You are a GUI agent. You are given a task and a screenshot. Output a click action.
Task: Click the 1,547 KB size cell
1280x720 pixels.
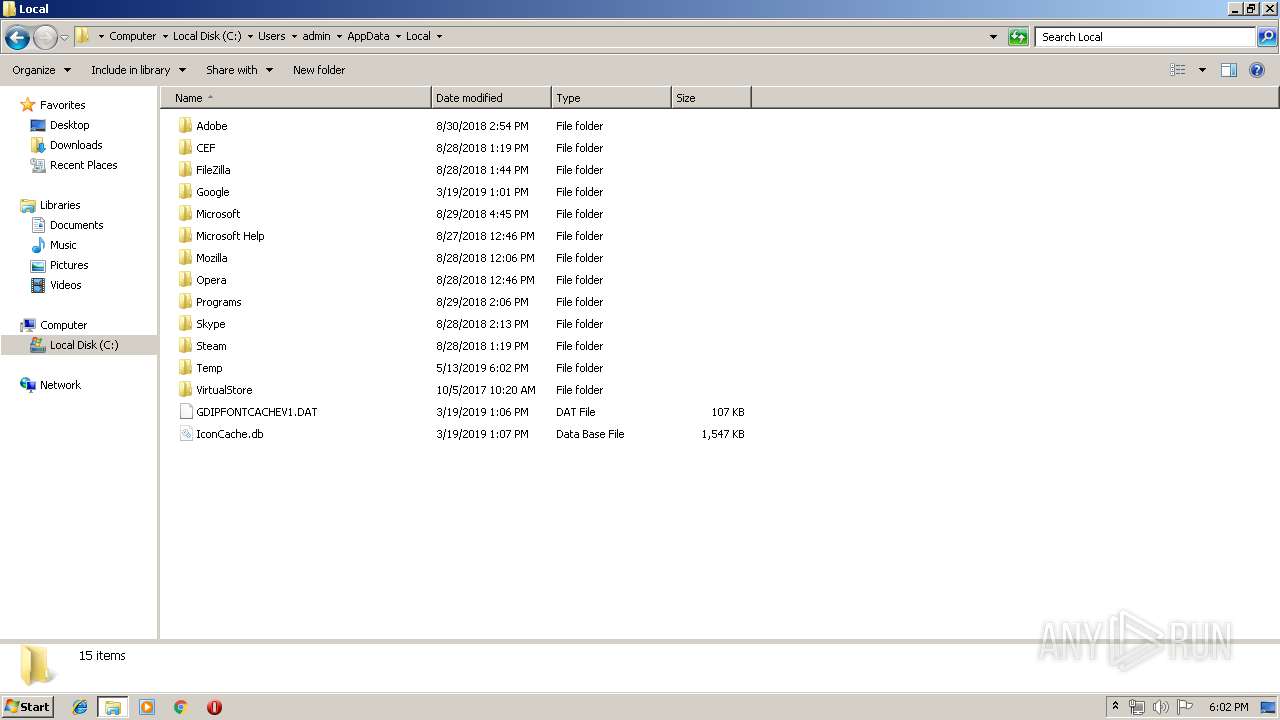tap(723, 434)
